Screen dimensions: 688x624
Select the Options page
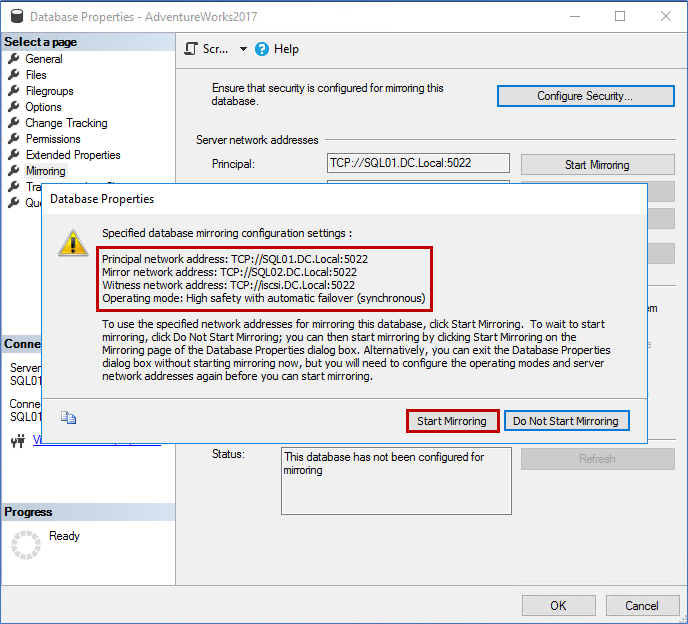[x=43, y=107]
